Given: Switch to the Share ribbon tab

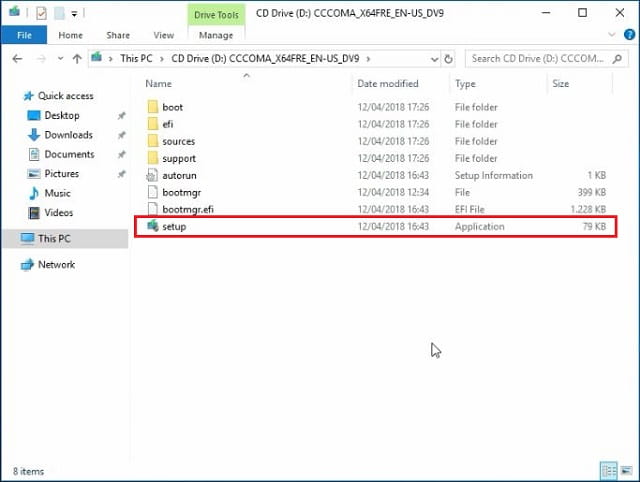Looking at the screenshot, I should coord(118,35).
